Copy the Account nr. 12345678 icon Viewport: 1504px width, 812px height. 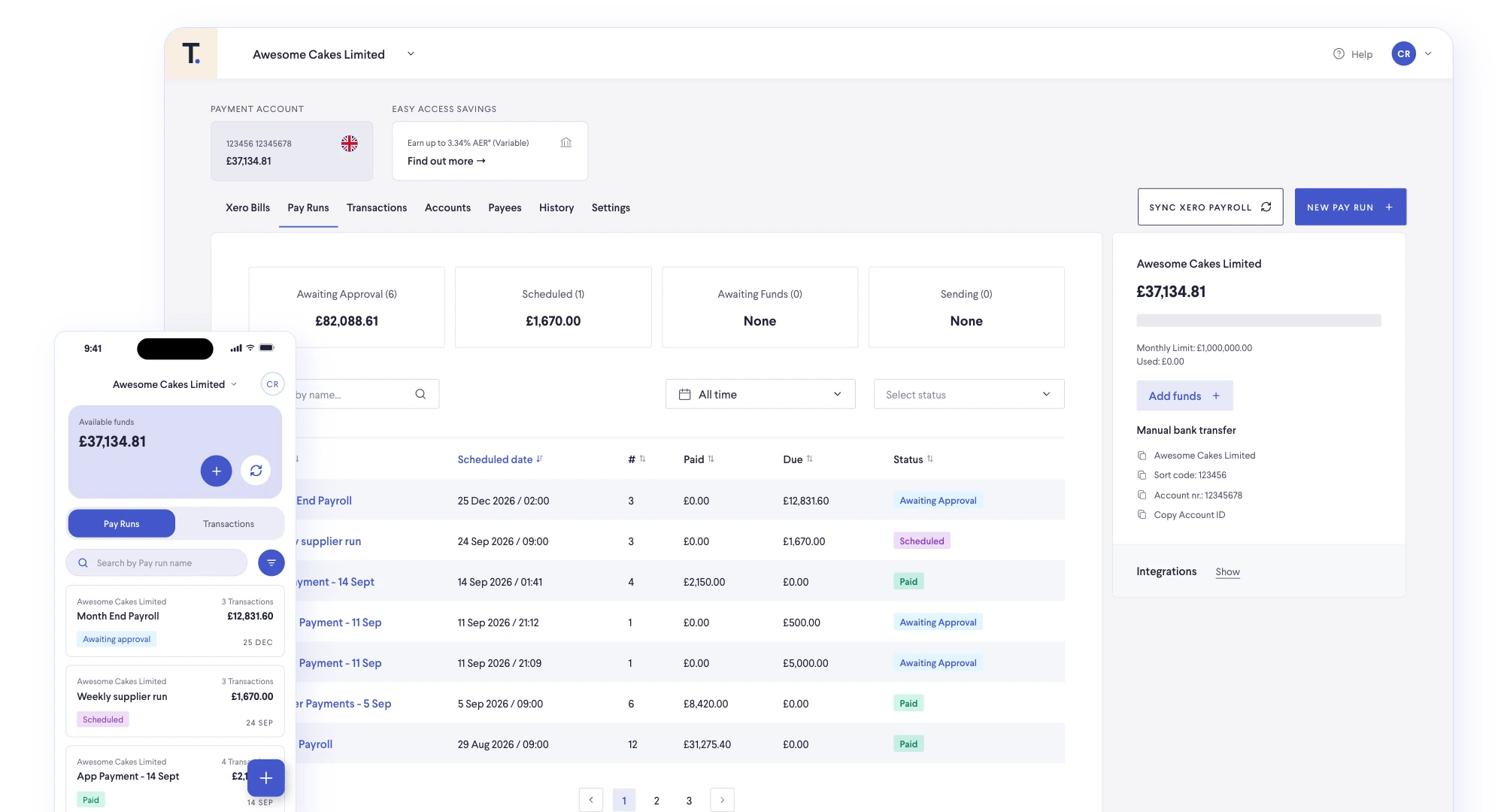[x=1142, y=495]
